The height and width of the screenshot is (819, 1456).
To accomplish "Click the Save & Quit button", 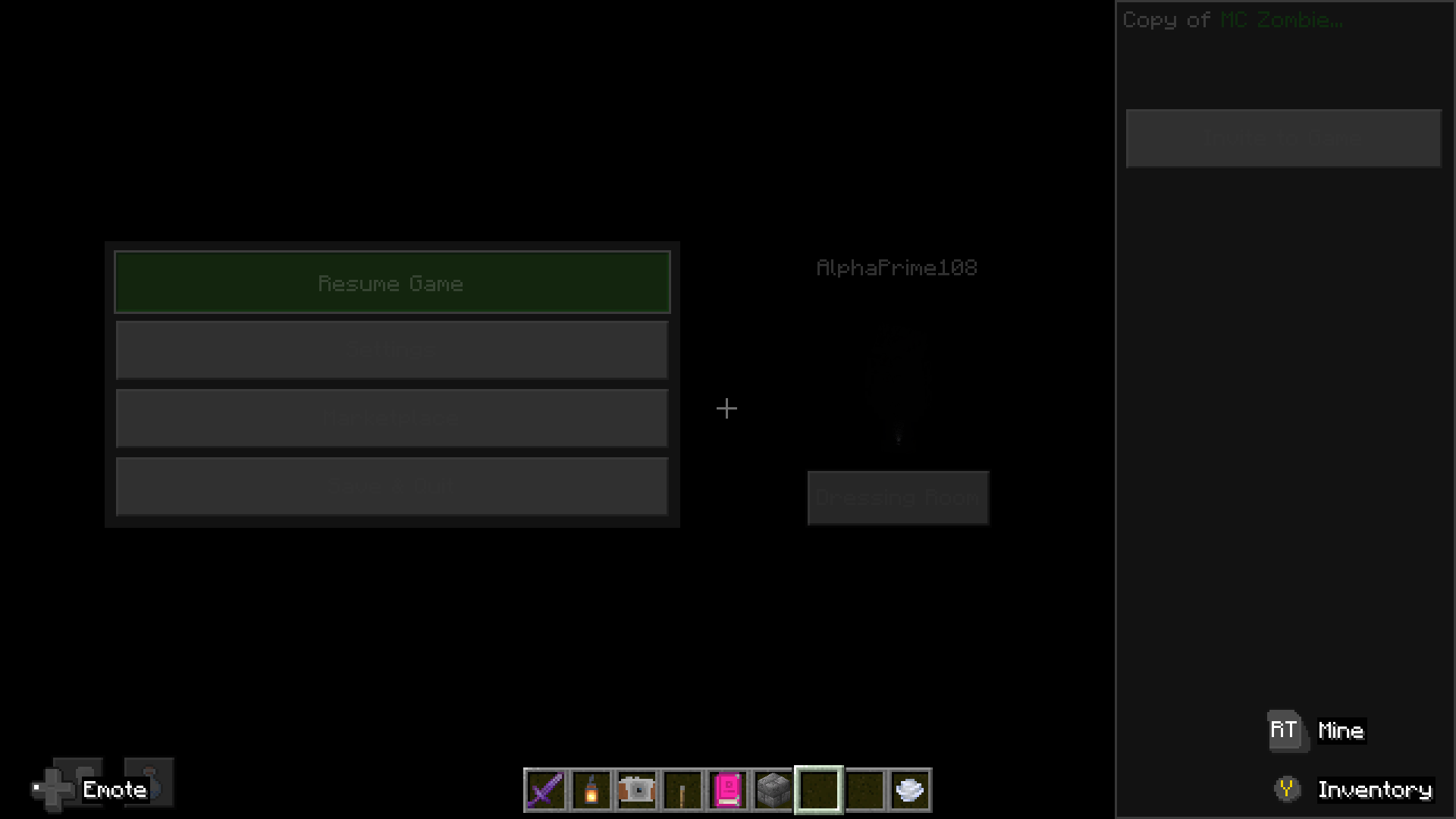I will tap(391, 487).
